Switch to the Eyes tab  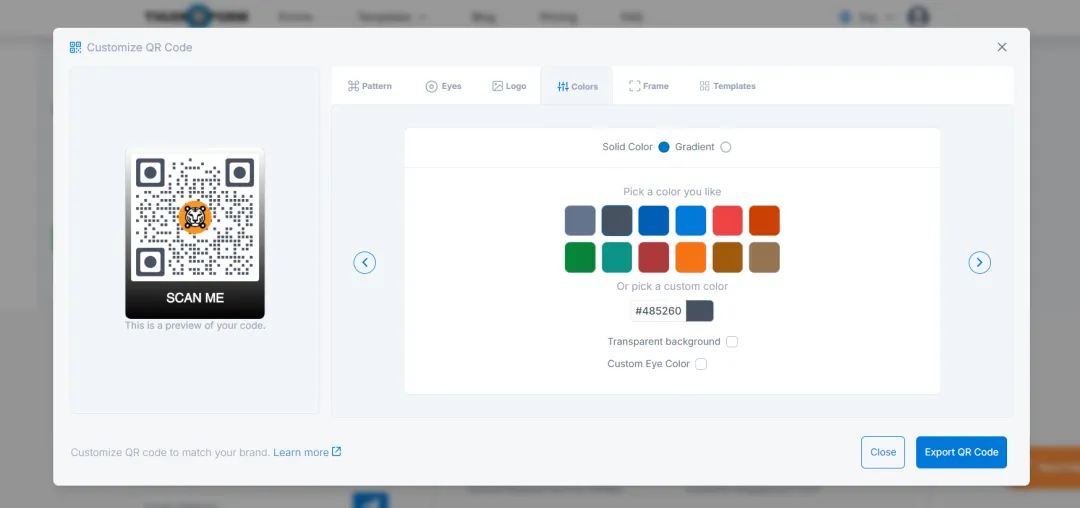click(x=443, y=86)
